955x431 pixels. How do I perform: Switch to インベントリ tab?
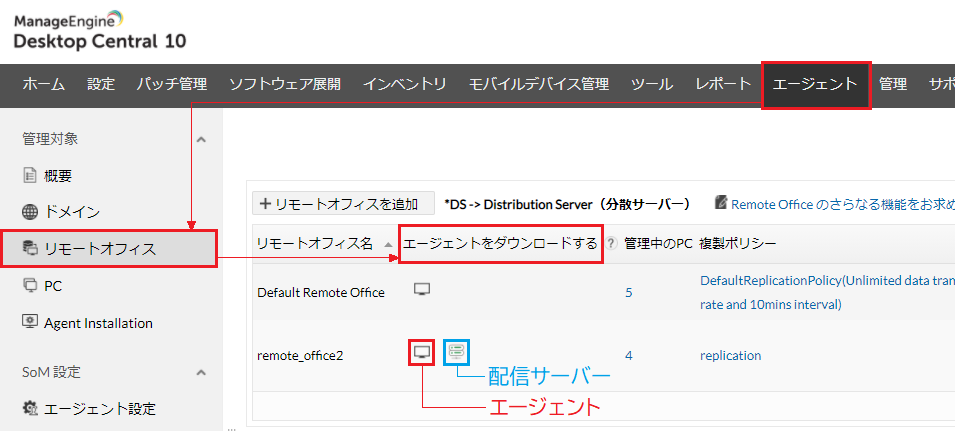click(405, 85)
